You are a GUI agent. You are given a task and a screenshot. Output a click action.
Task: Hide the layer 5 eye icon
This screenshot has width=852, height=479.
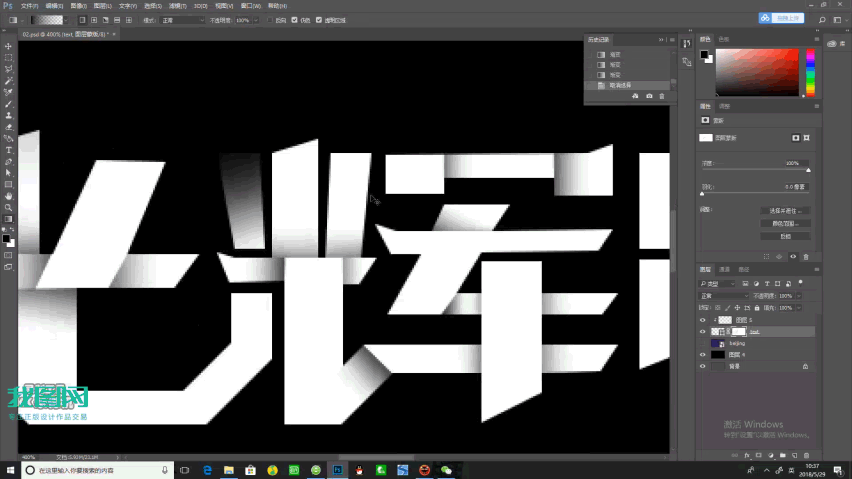703,320
